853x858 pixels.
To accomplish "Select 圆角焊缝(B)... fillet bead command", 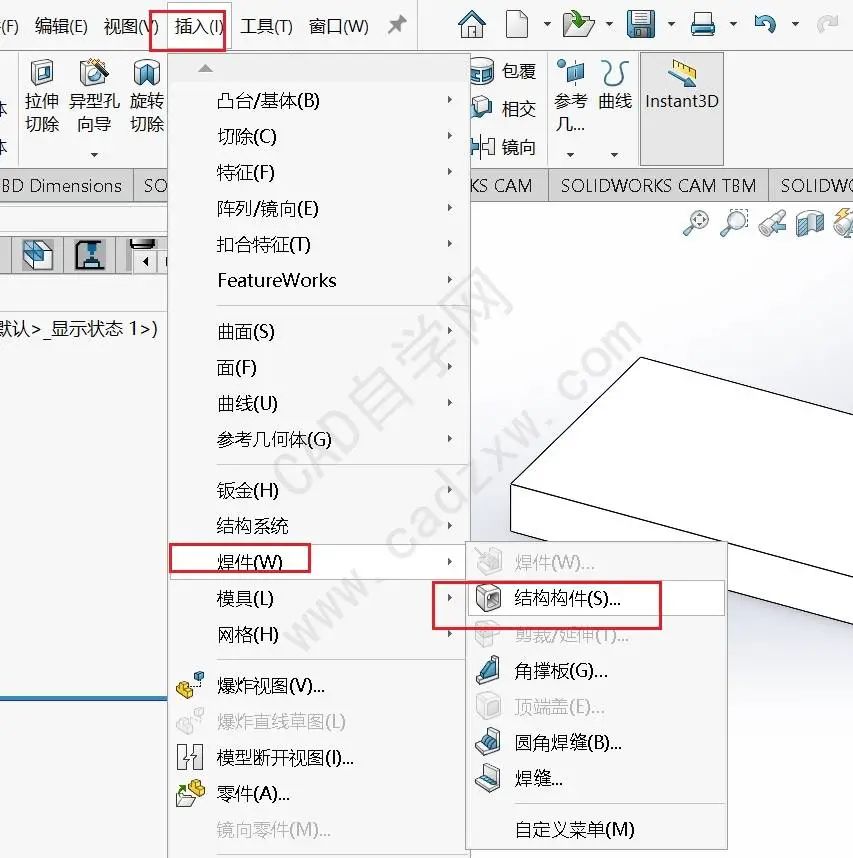I will click(x=596, y=743).
